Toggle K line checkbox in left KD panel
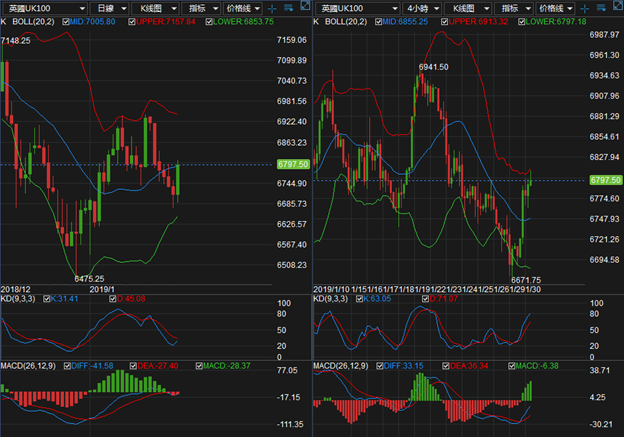This screenshot has width=624, height=437. tap(48, 298)
